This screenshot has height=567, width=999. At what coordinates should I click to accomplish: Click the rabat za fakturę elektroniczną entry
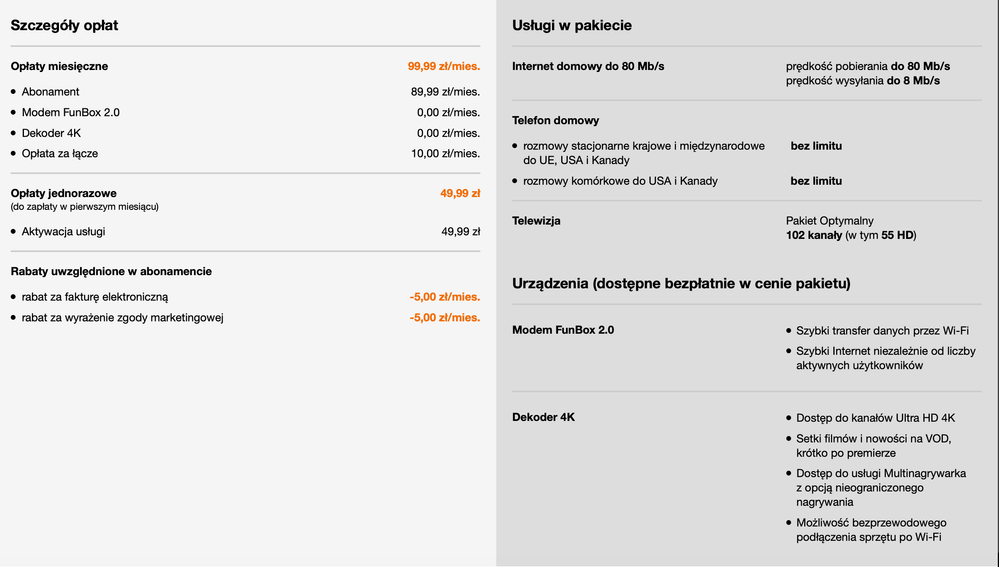click(95, 297)
